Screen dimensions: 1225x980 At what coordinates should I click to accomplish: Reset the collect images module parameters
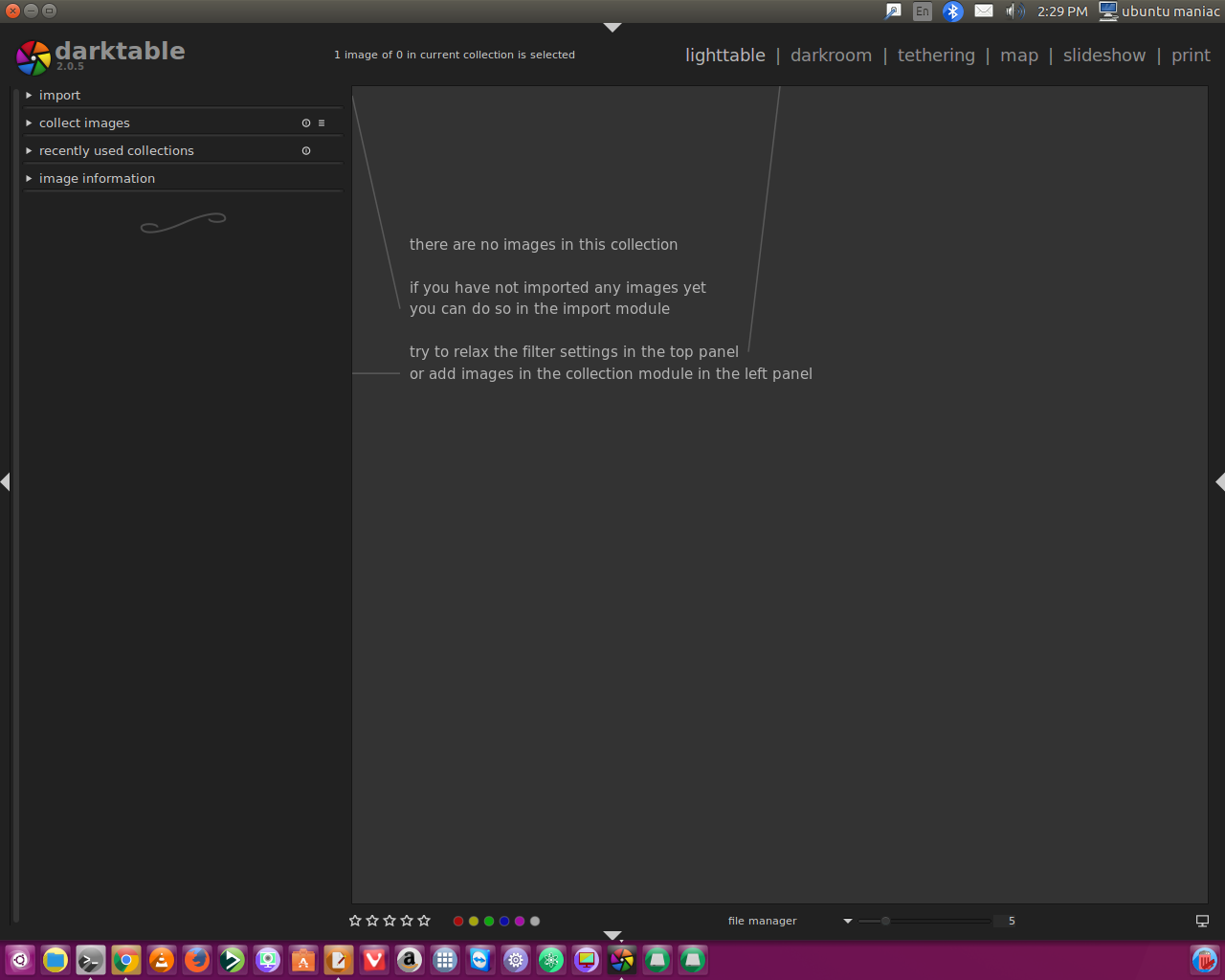pyautogui.click(x=306, y=123)
